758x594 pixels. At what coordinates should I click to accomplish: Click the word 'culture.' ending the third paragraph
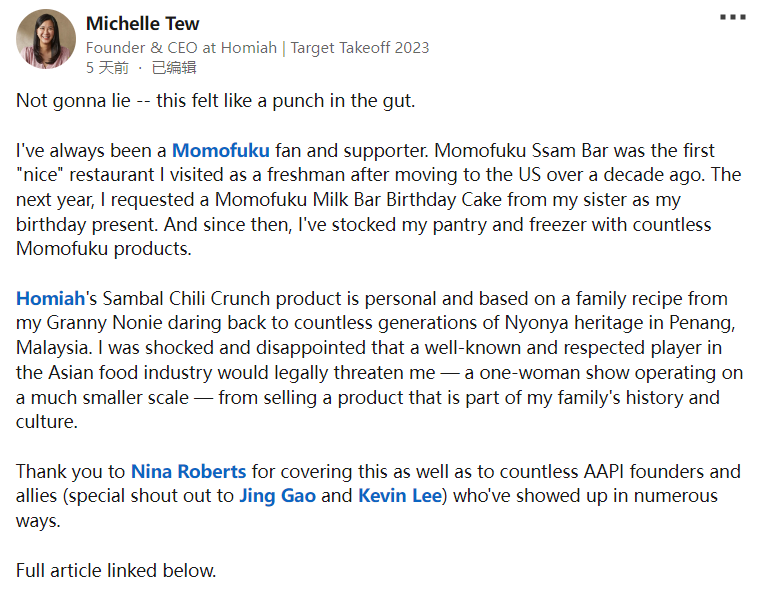pos(47,422)
